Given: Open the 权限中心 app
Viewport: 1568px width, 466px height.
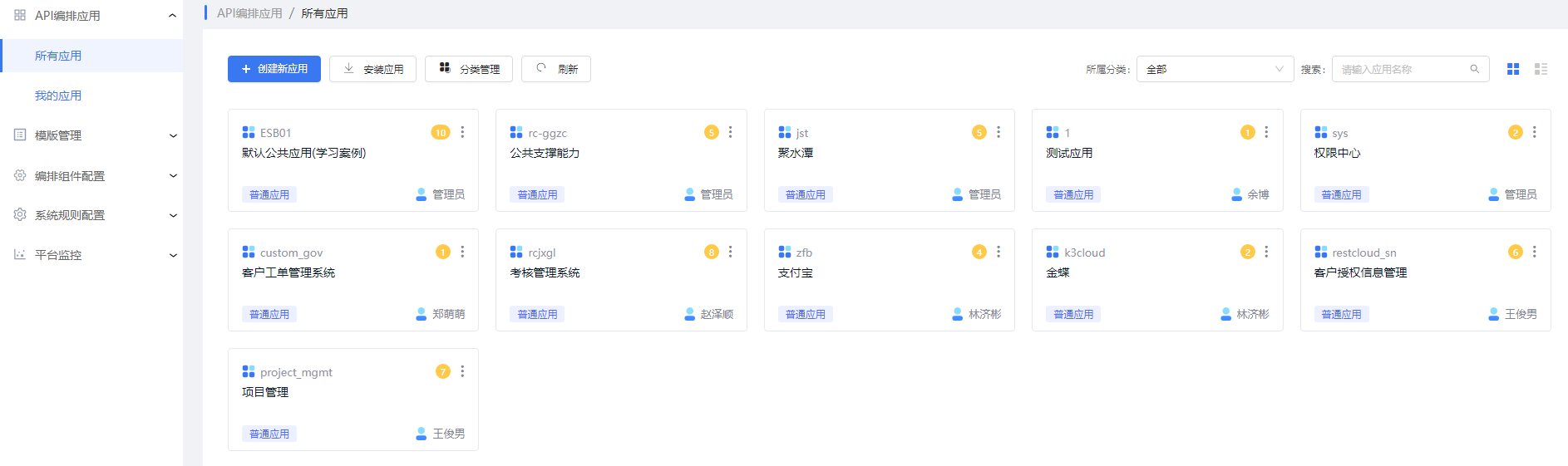Looking at the screenshot, I should [x=1337, y=153].
